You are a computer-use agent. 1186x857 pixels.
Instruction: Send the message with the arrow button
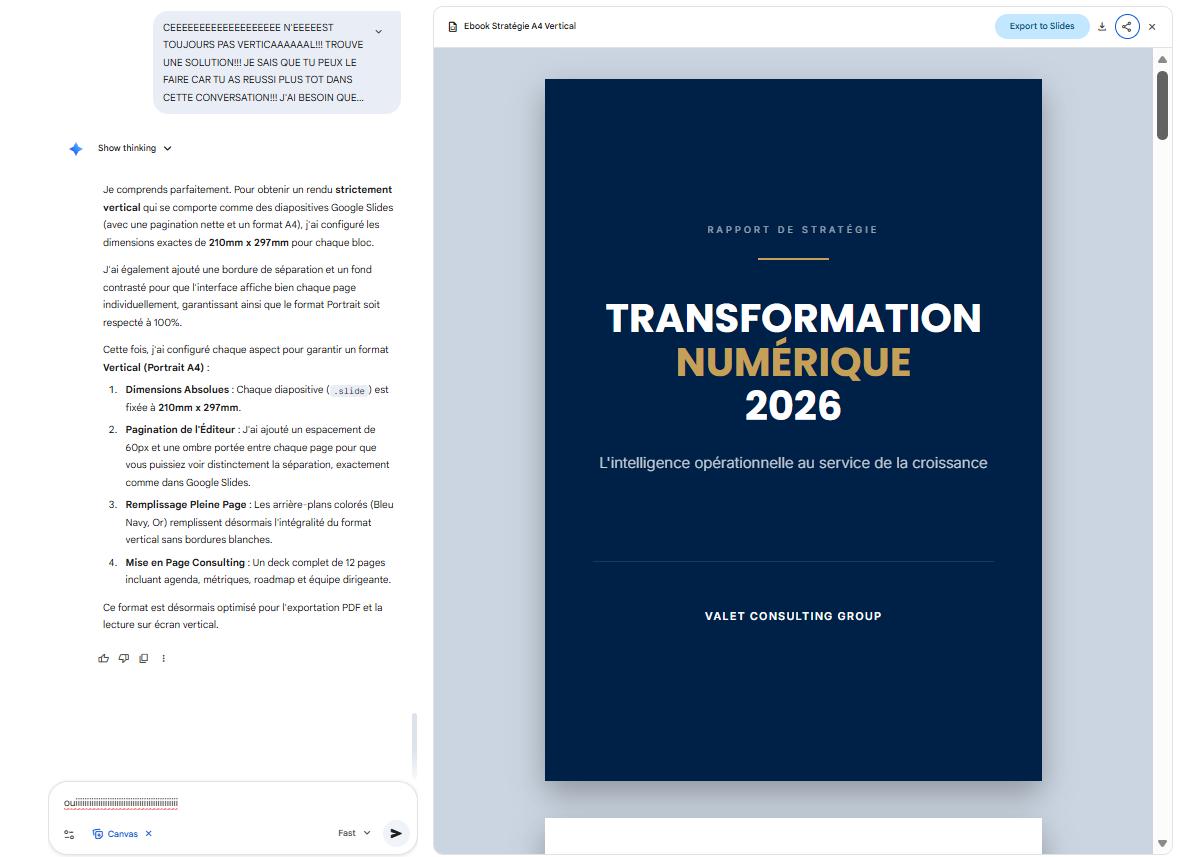[396, 833]
